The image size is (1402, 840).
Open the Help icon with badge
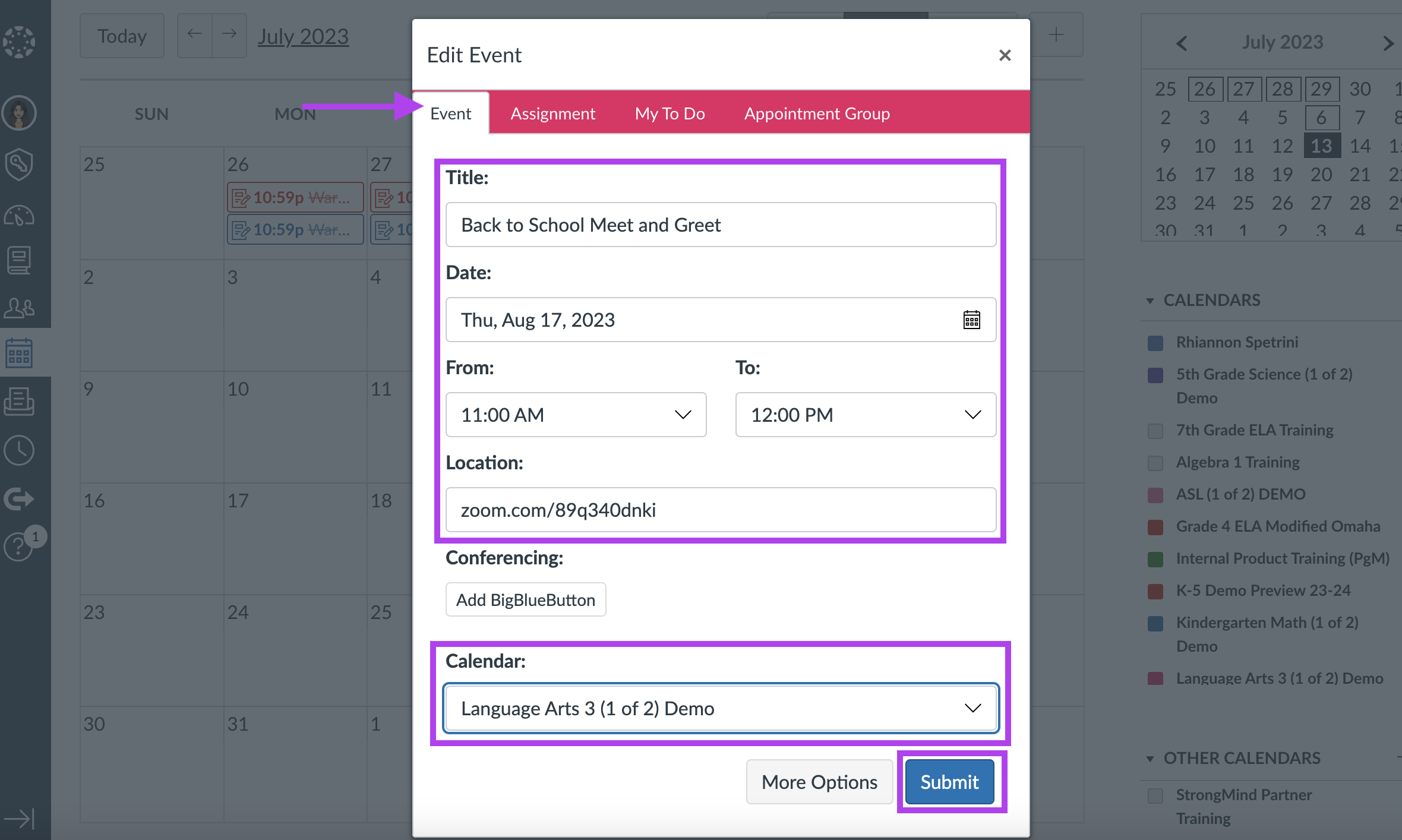(x=19, y=545)
